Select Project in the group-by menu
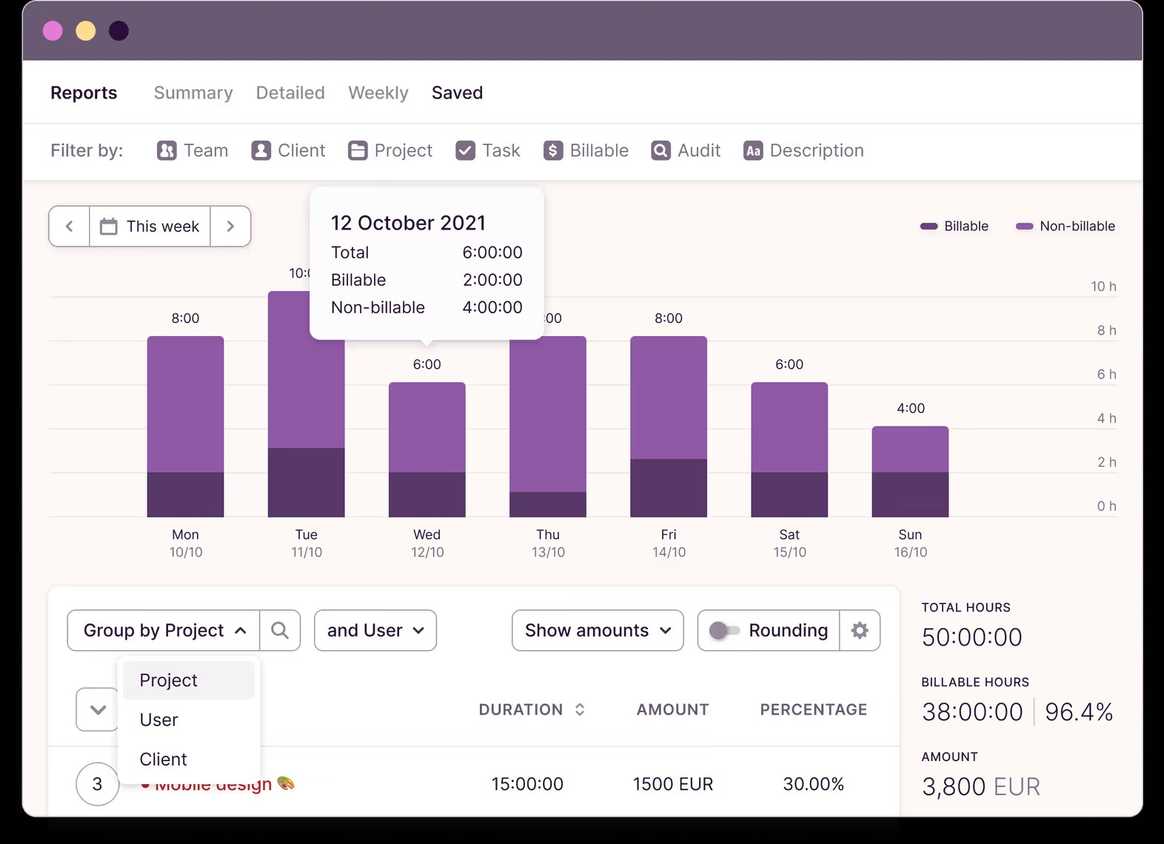The width and height of the screenshot is (1164, 844). 189,680
